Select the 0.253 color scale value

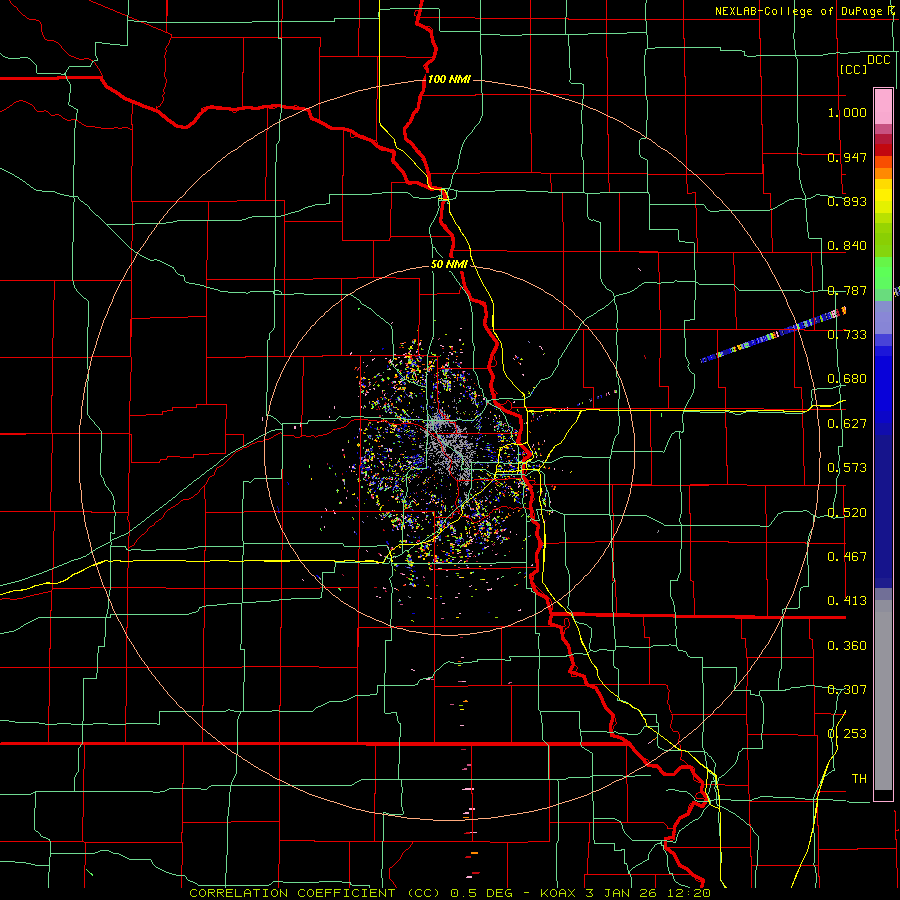click(847, 734)
